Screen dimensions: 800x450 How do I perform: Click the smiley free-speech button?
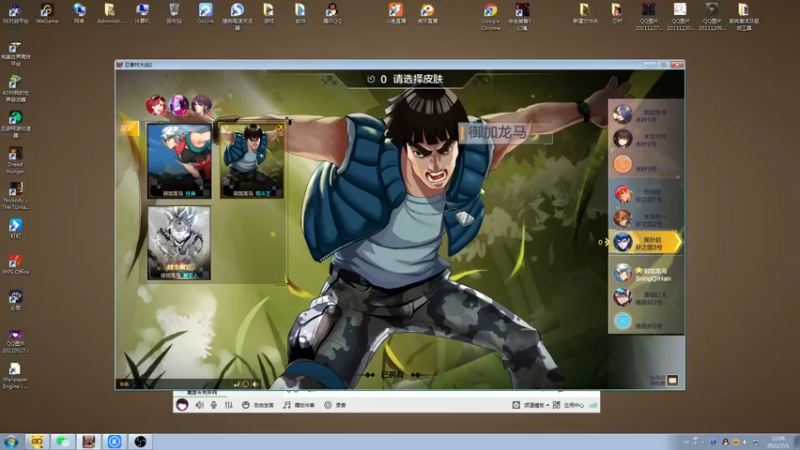258,405
